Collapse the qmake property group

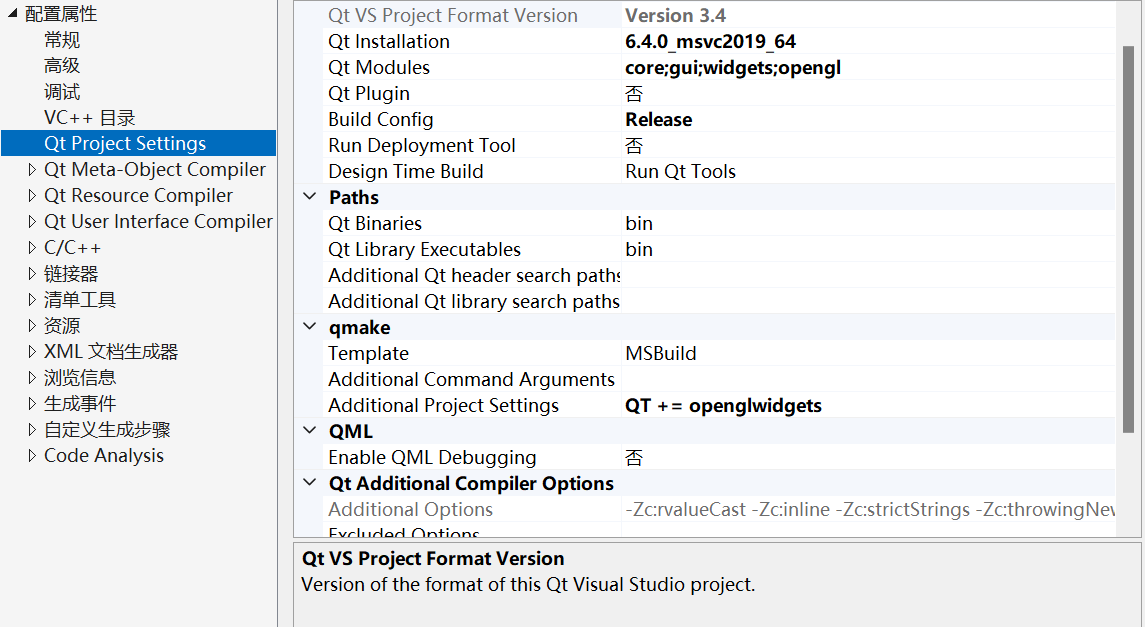(x=310, y=327)
